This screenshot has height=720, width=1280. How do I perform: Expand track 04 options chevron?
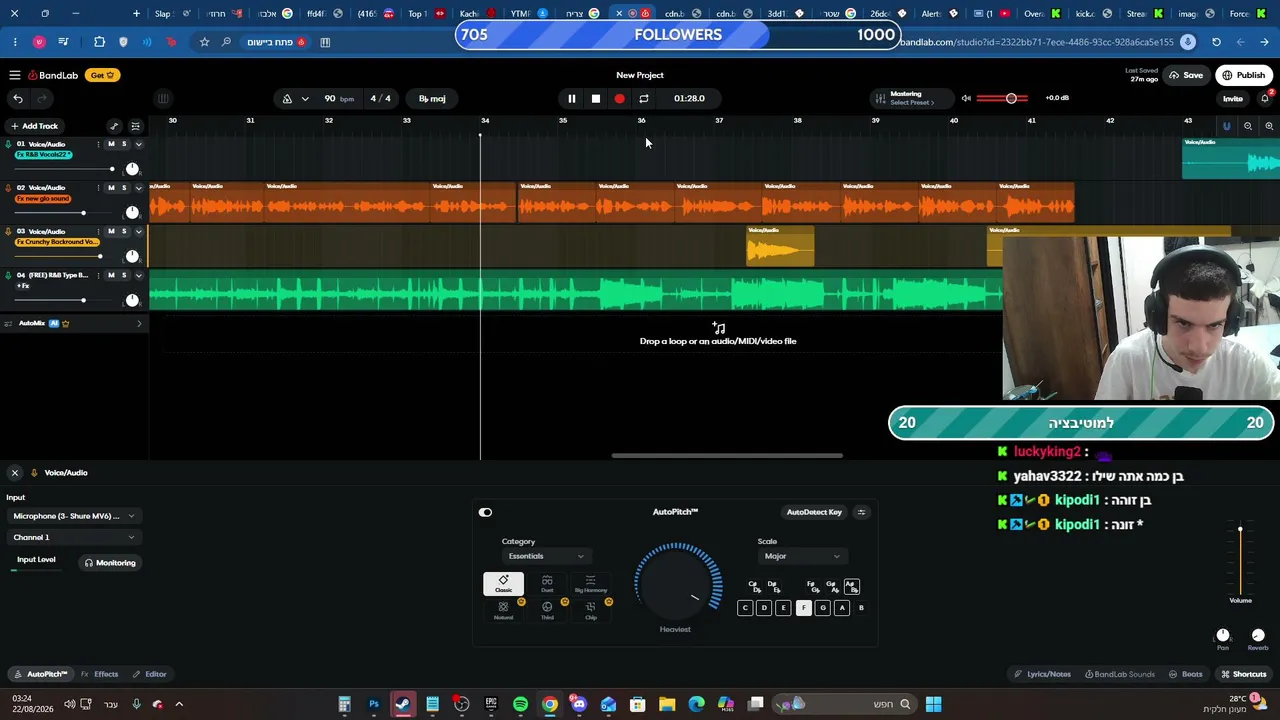pos(138,275)
